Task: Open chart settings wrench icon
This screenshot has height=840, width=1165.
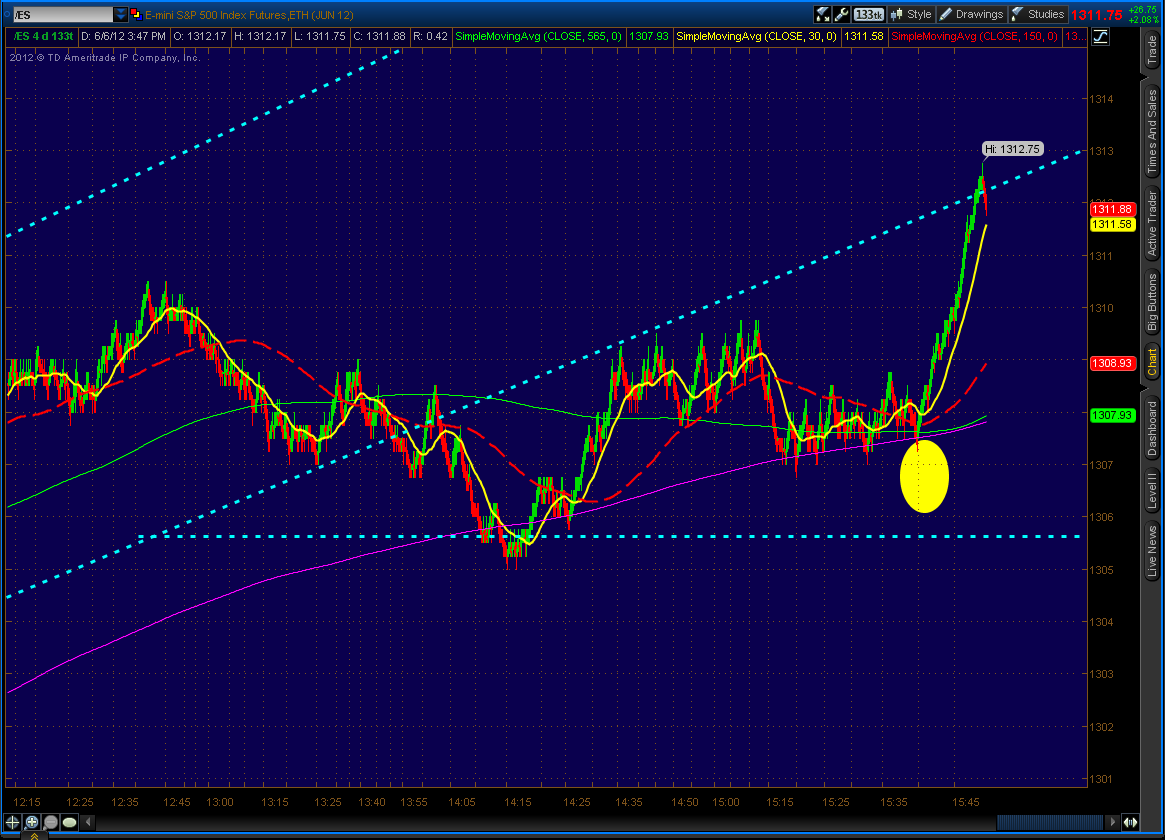Action: [x=841, y=14]
